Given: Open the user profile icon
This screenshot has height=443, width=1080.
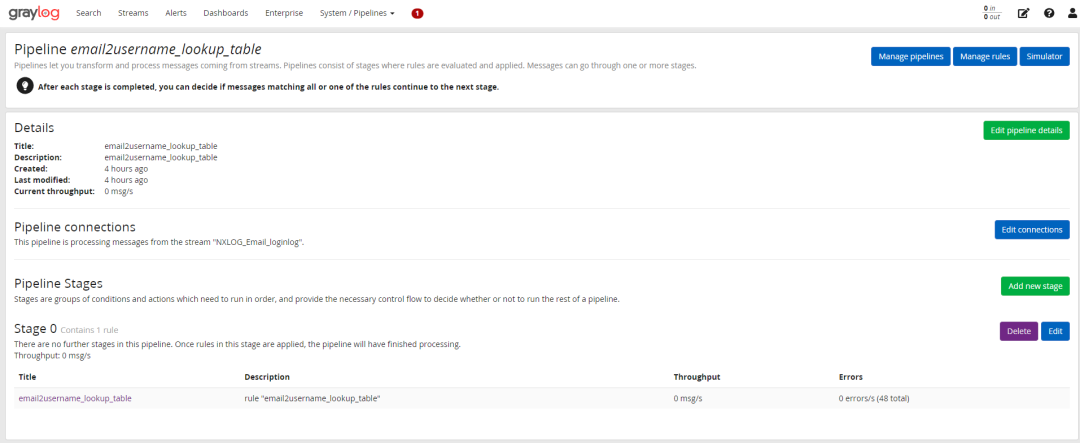Looking at the screenshot, I should coord(1072,13).
